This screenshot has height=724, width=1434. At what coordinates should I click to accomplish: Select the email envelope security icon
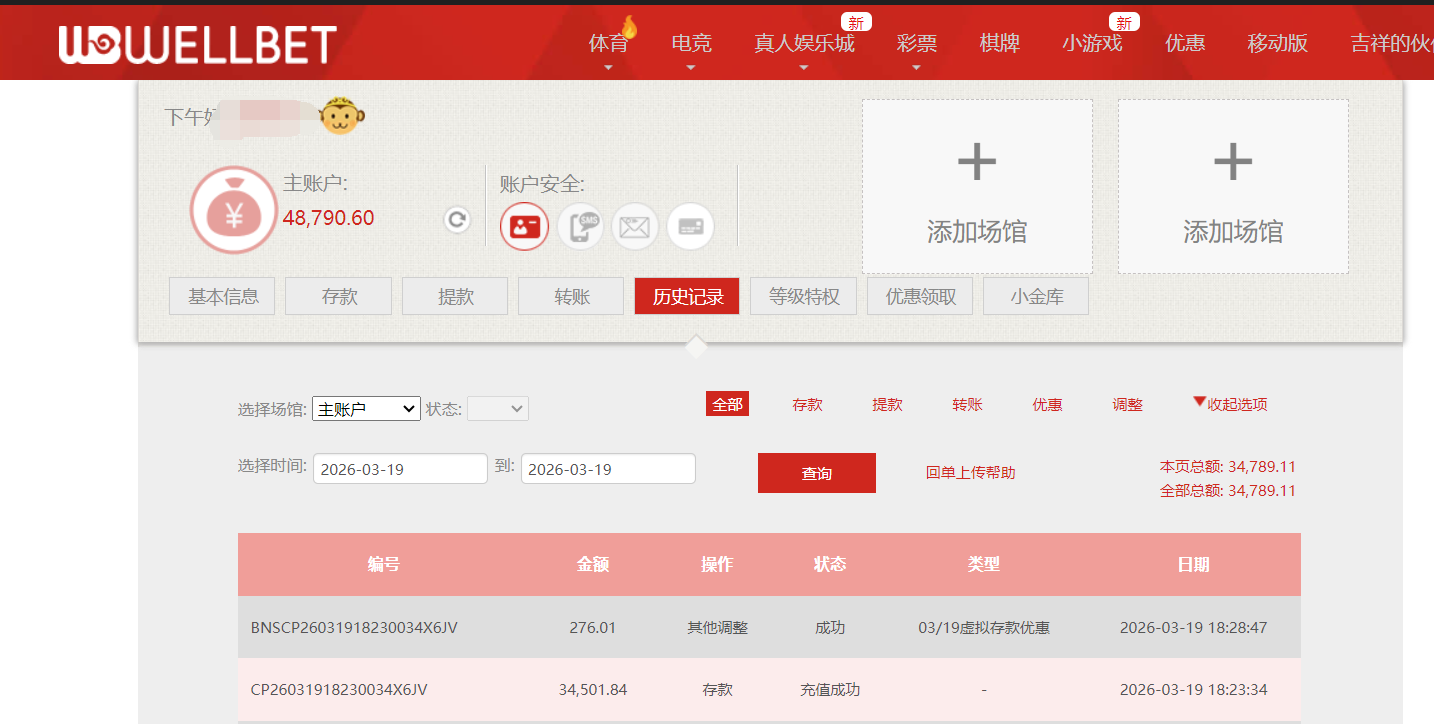635,226
